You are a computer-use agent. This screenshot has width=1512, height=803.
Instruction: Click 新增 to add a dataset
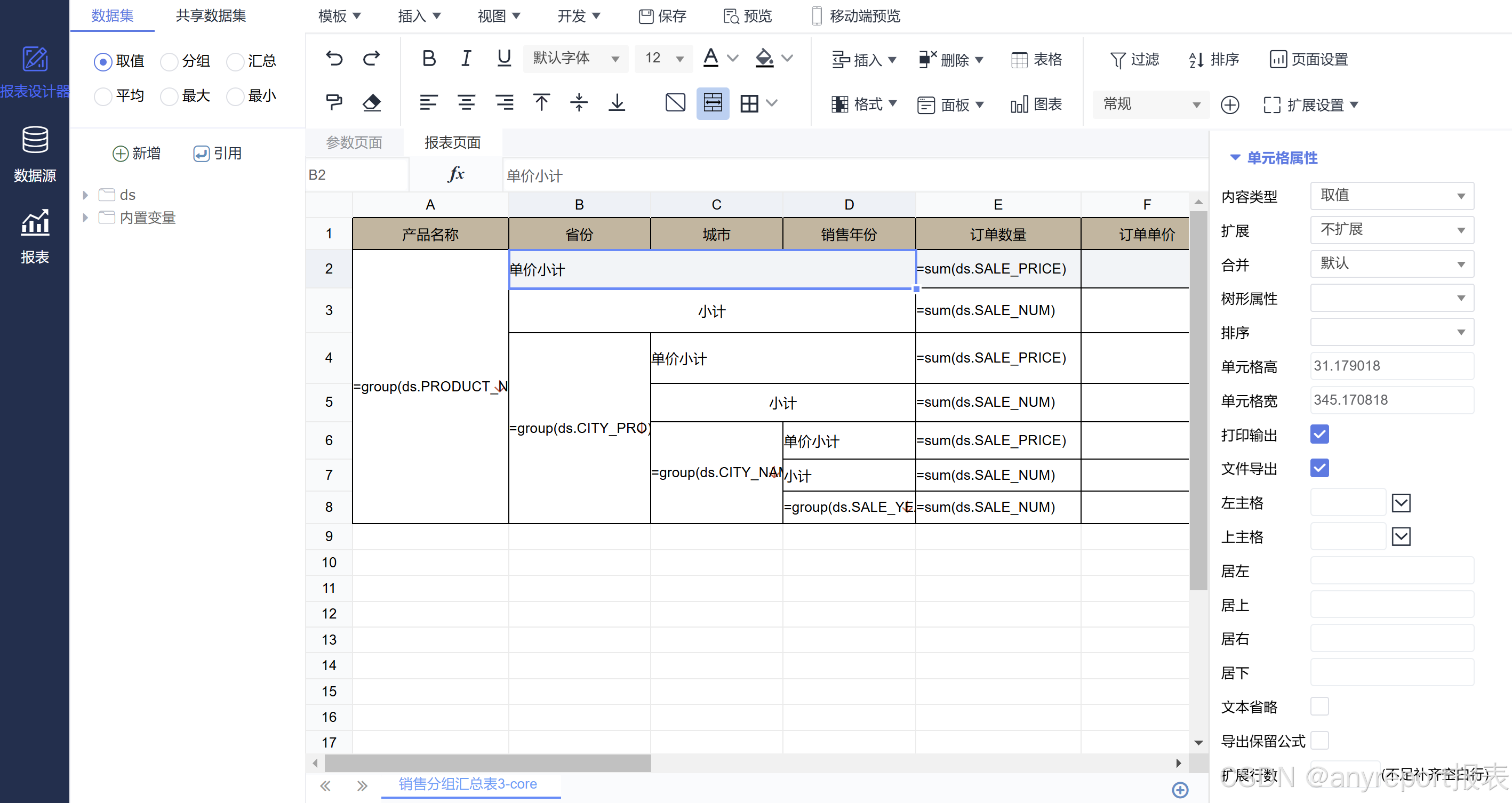136,153
